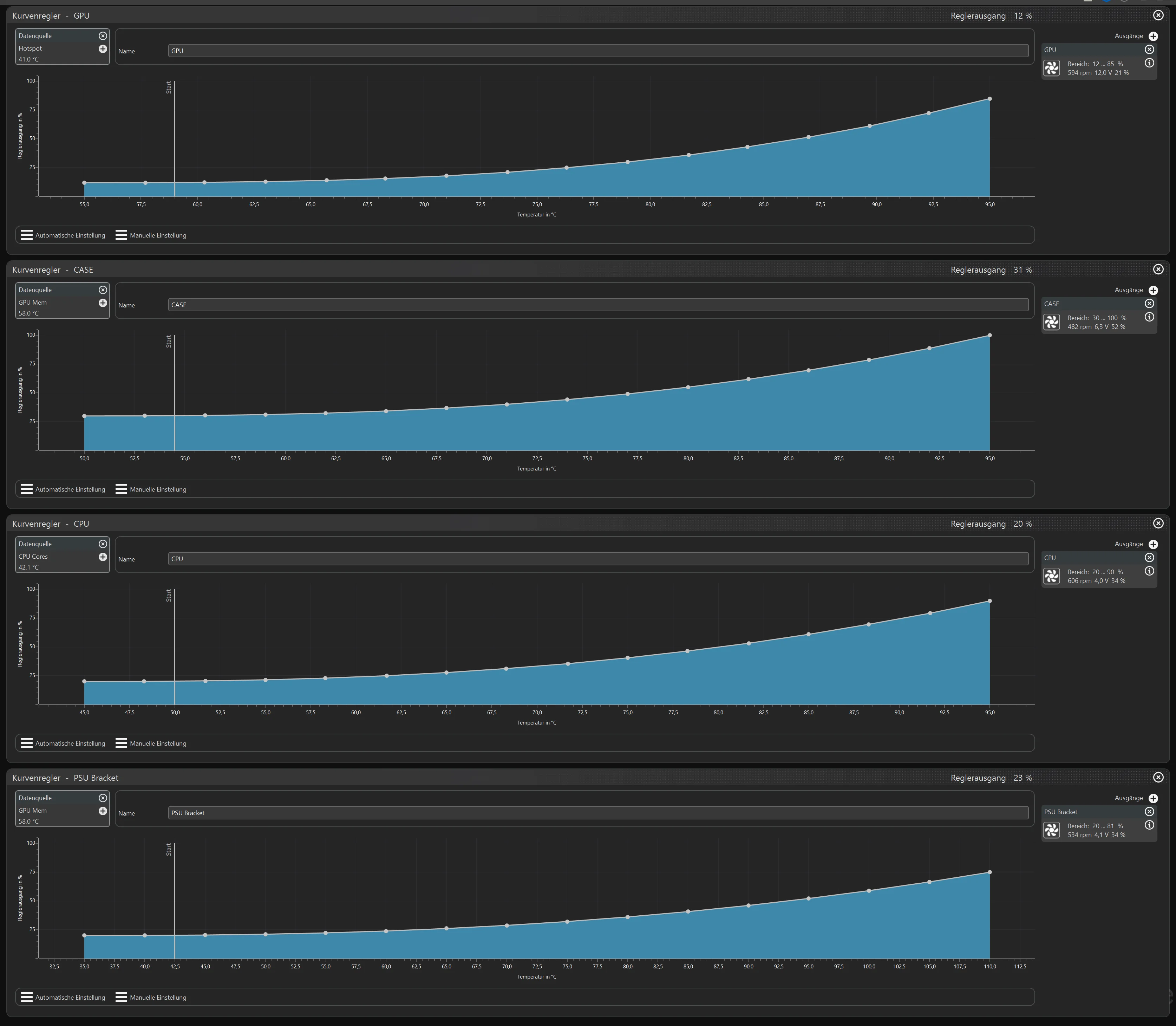Click the CPU name input field

click(598, 559)
